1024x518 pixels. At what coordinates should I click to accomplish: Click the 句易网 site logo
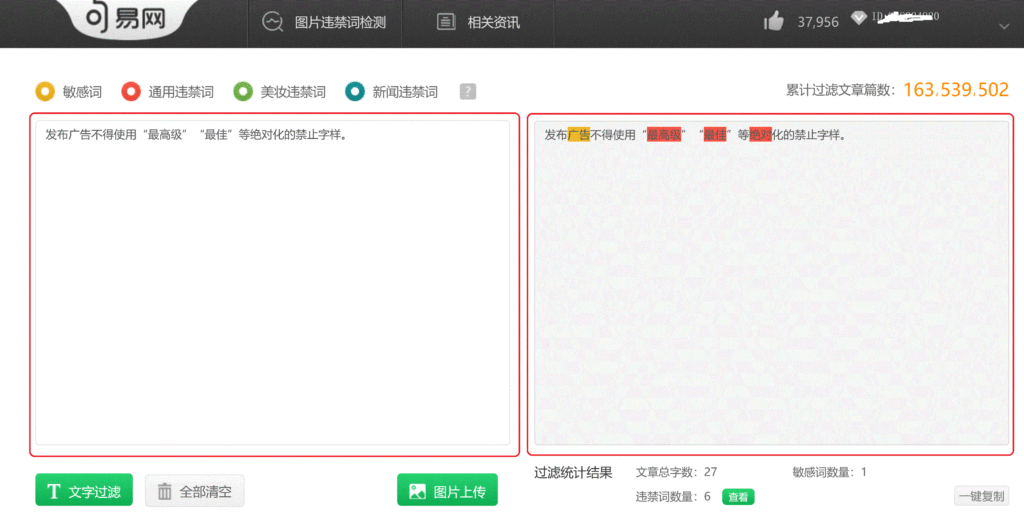tap(125, 18)
